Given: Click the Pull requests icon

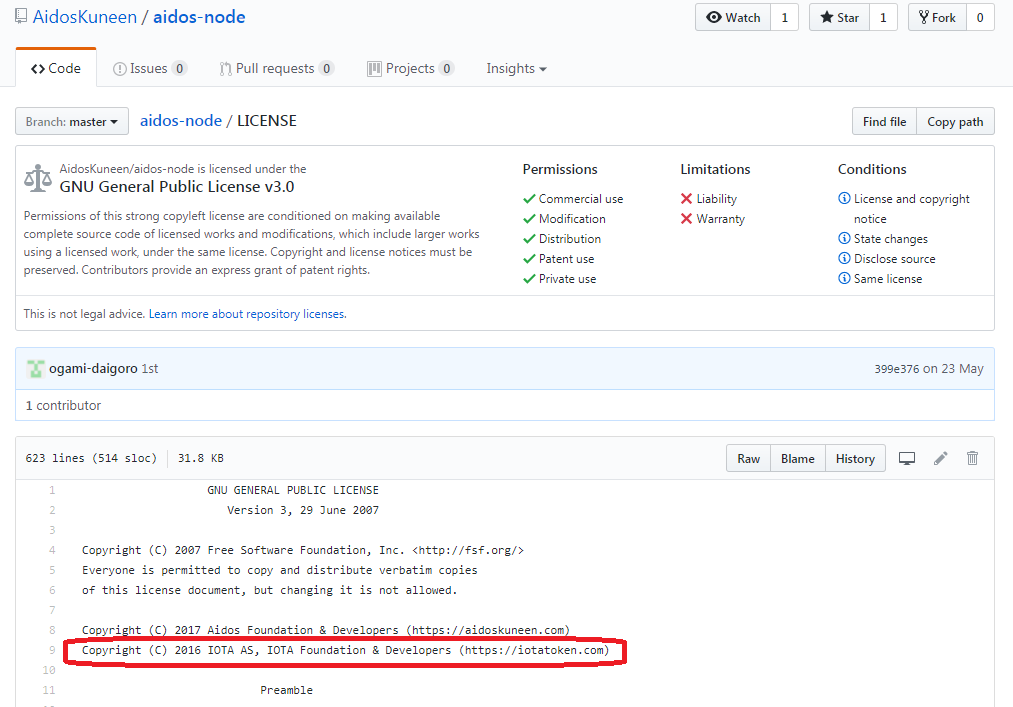Looking at the screenshot, I should click(225, 69).
